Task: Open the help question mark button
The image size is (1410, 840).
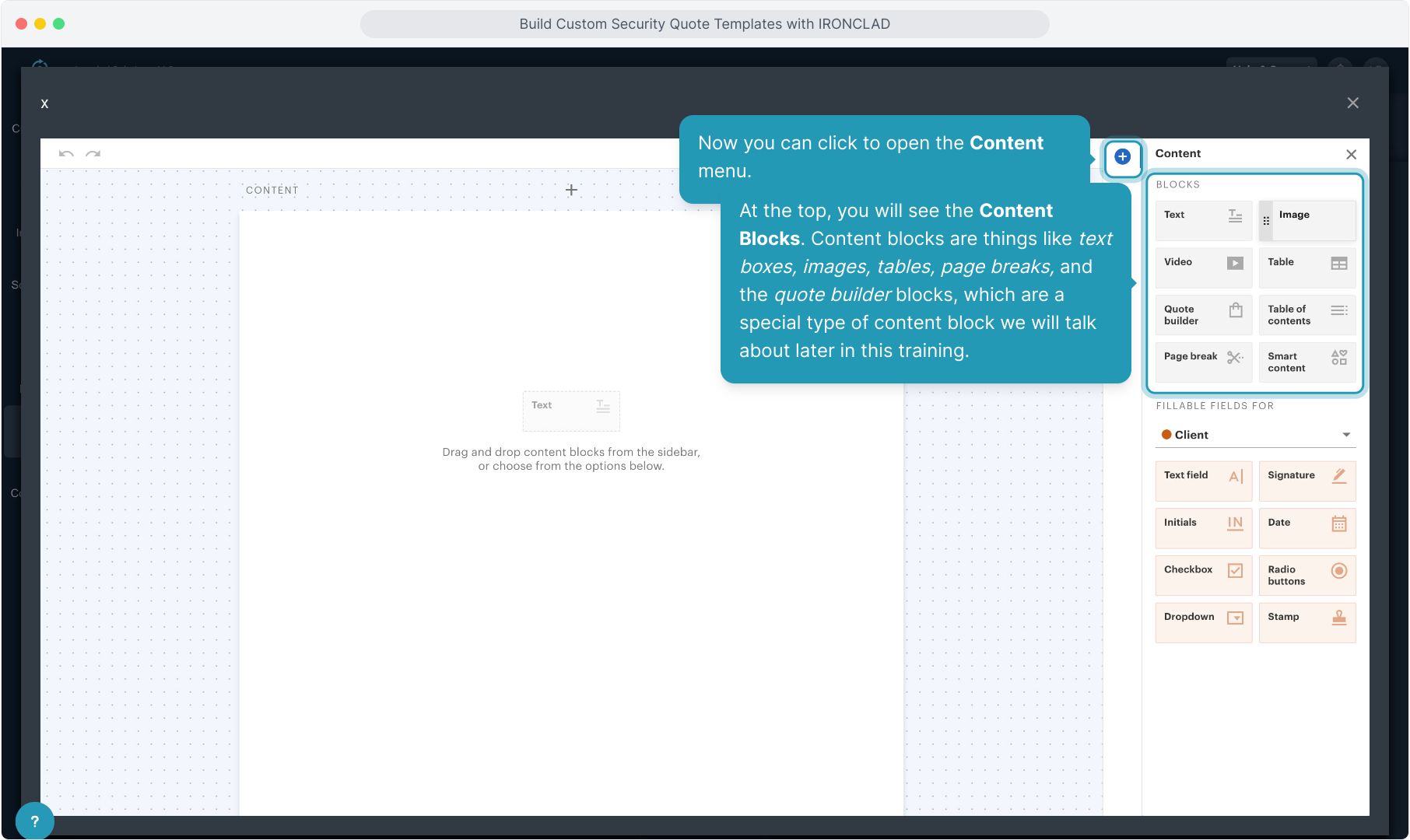Action: (x=34, y=821)
